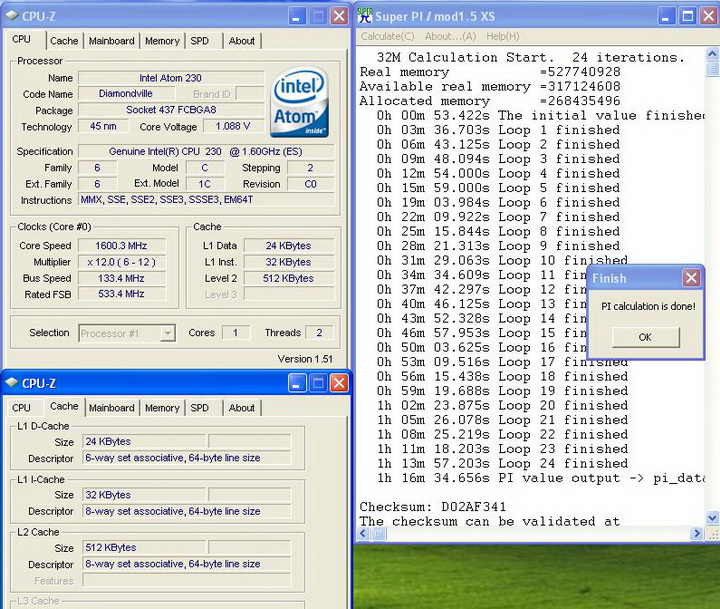
Task: Open the About...(A) menu in Super PI
Action: (x=450, y=36)
